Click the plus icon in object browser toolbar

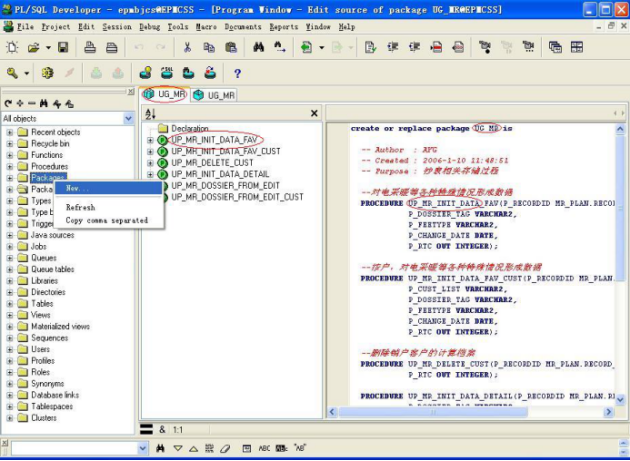(20, 104)
